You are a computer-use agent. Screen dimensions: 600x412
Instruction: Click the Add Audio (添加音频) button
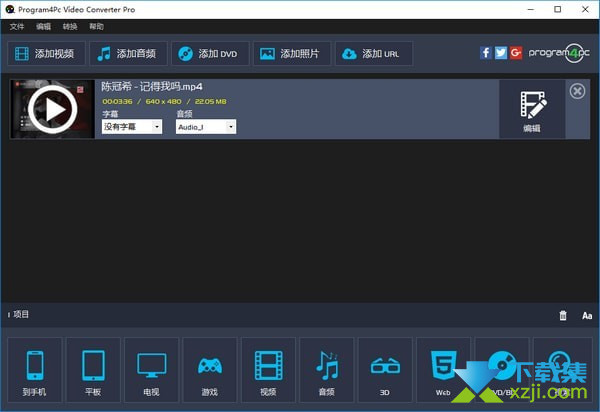click(128, 54)
